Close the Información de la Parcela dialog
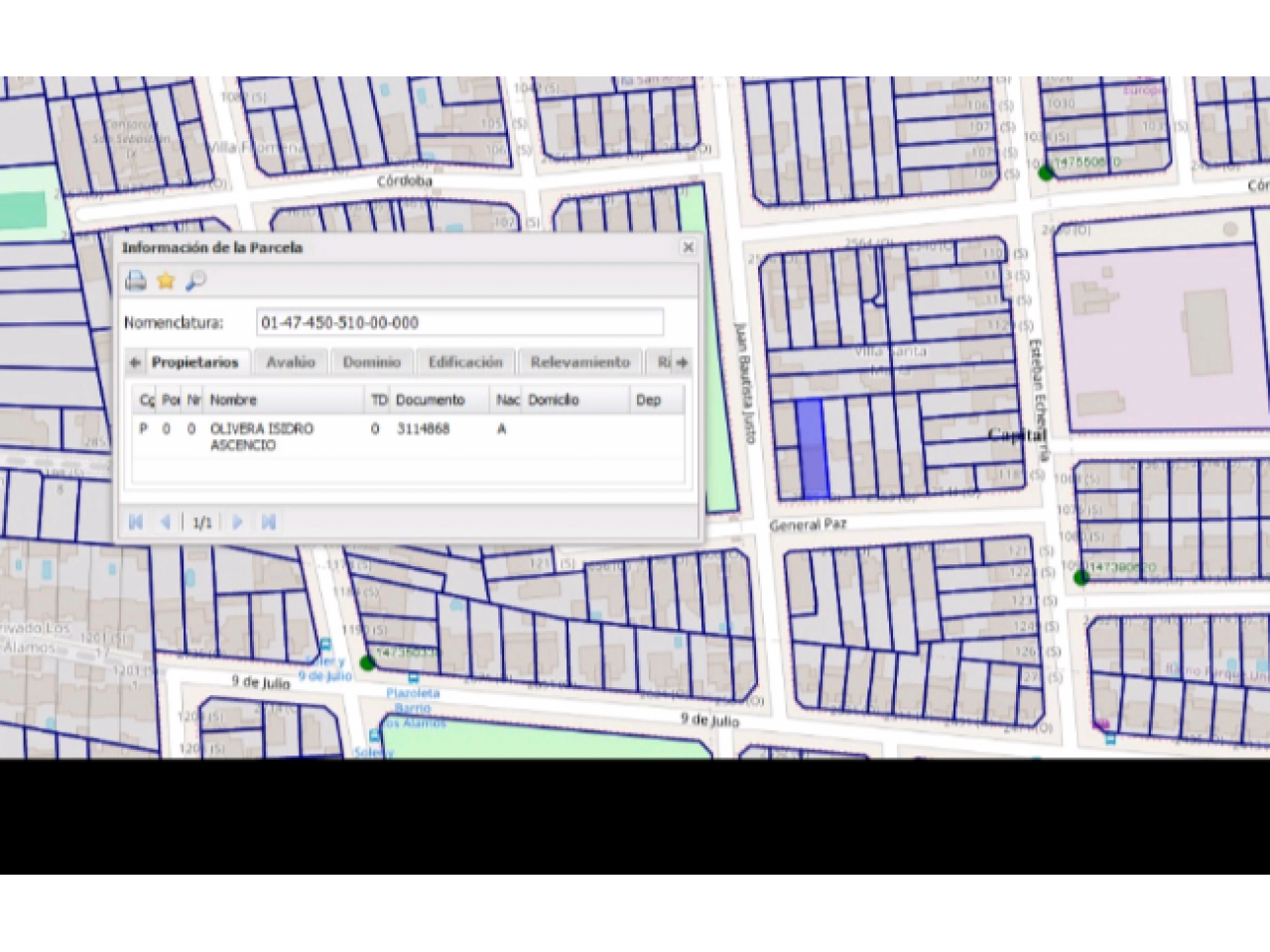 (688, 248)
